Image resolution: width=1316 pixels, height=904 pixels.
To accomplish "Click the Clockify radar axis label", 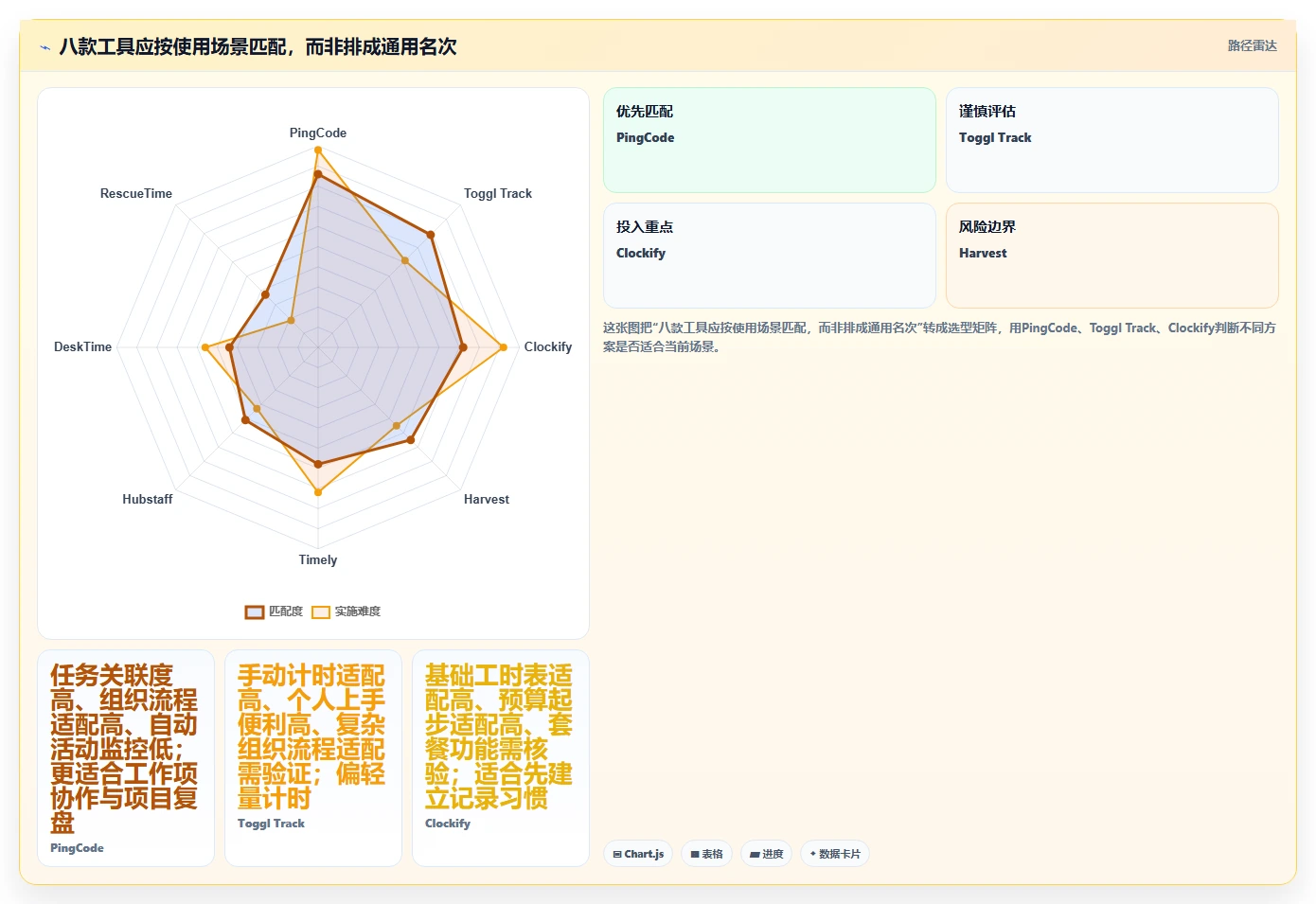I will [x=548, y=346].
